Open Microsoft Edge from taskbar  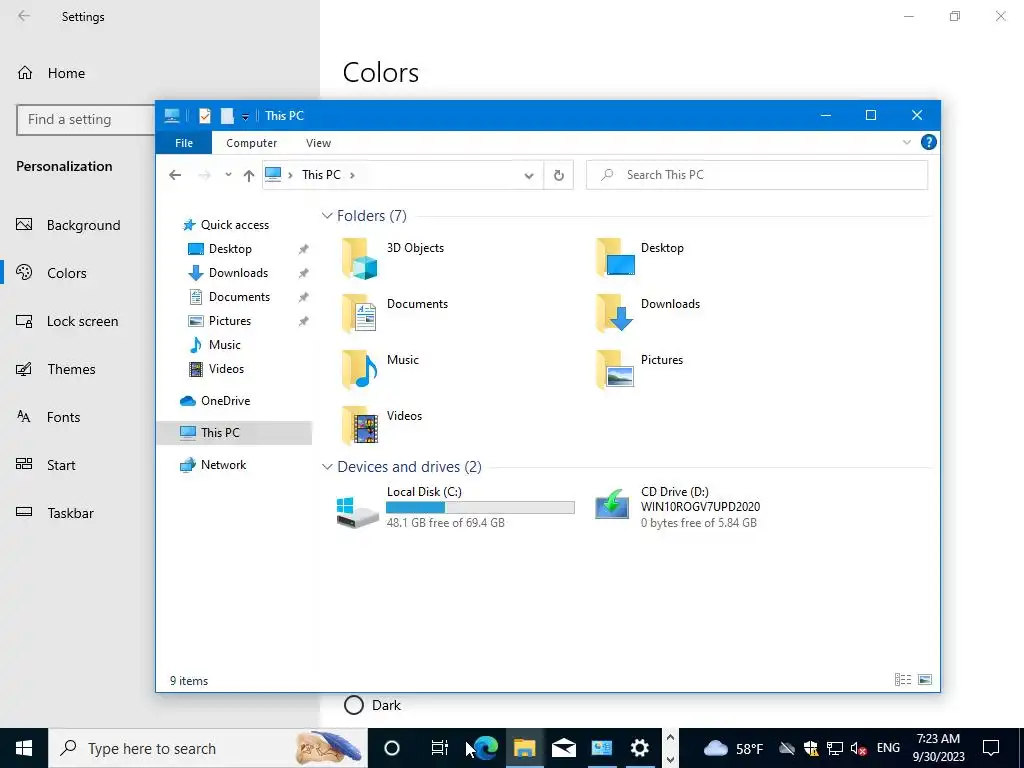(485, 748)
